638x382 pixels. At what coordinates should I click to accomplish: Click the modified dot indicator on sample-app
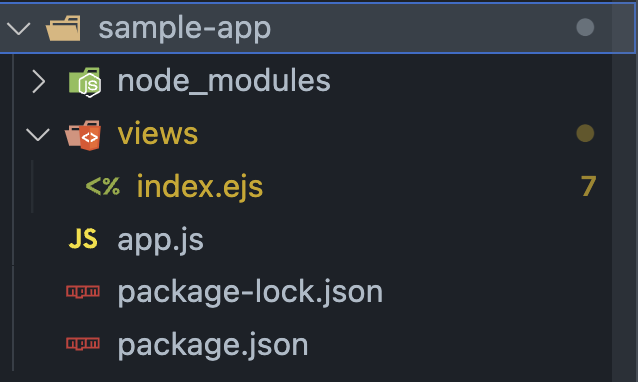[585, 27]
